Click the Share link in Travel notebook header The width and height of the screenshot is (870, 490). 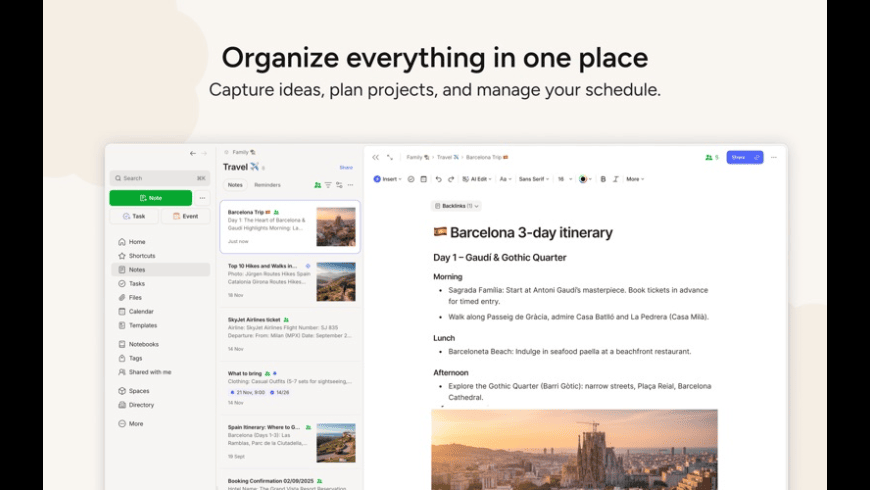[x=346, y=167]
